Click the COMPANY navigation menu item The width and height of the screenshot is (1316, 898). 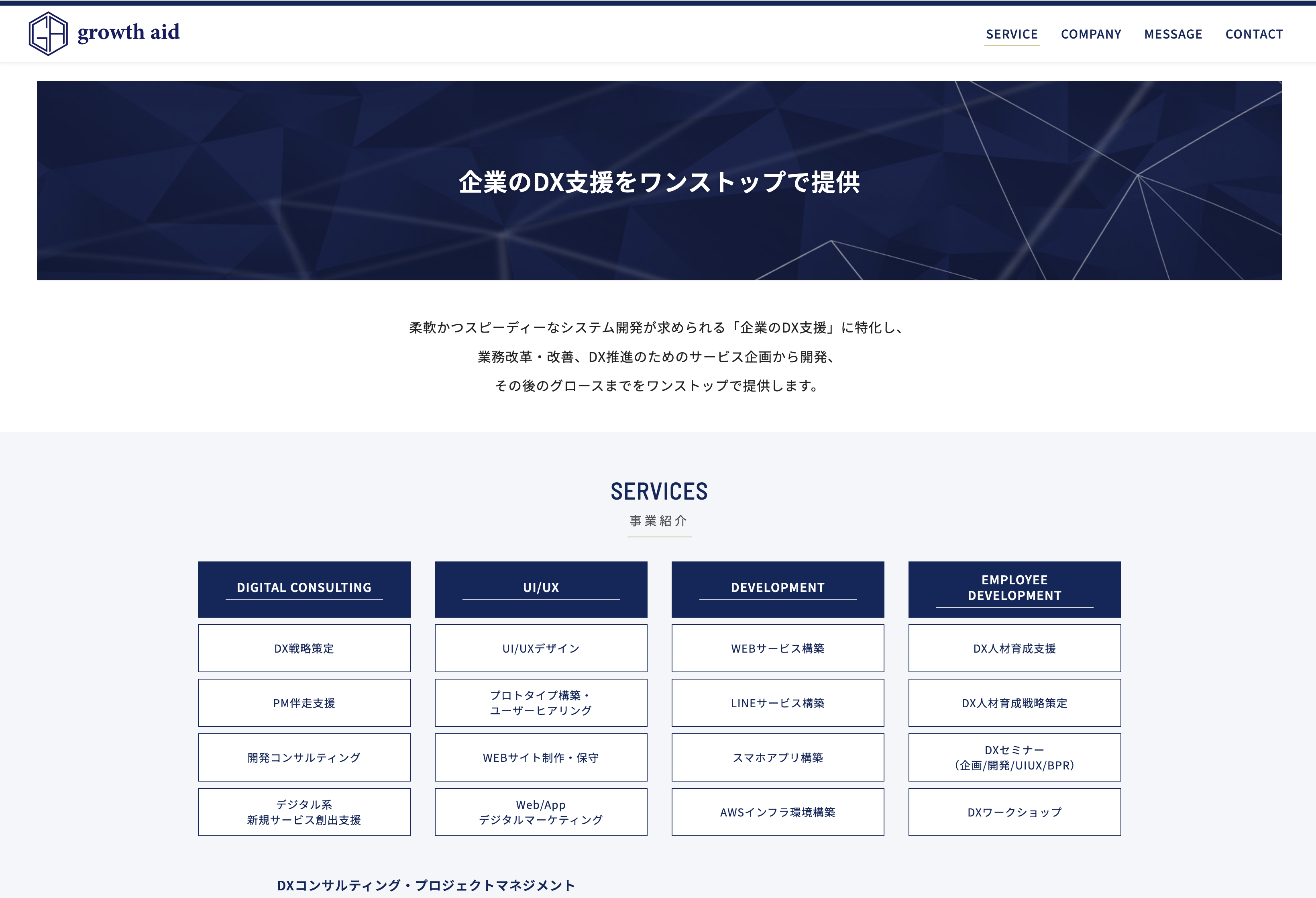click(x=1091, y=33)
